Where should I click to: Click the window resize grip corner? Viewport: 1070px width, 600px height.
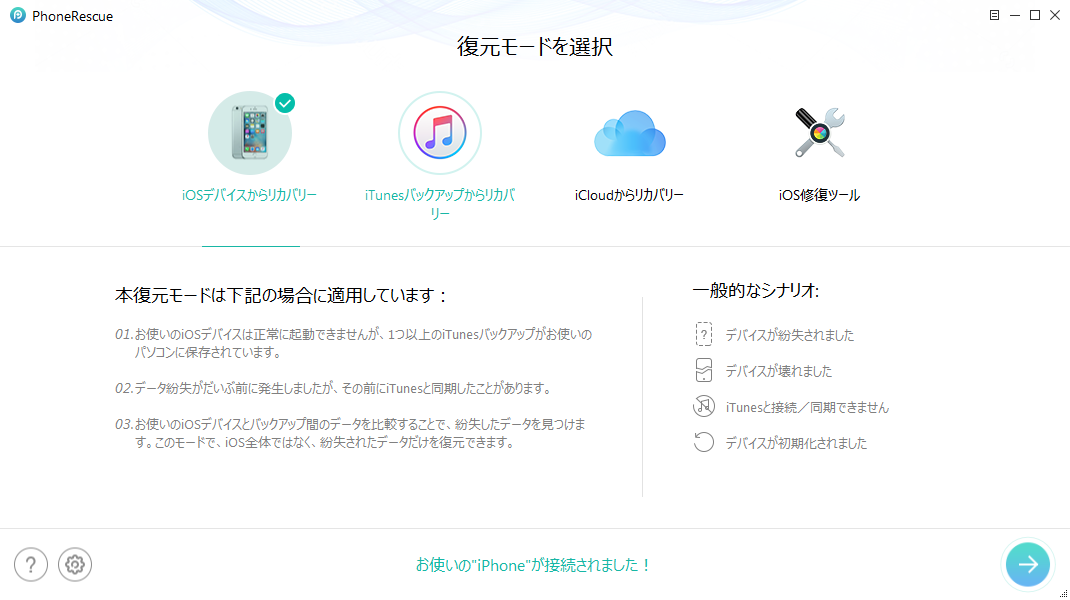pos(1064,594)
